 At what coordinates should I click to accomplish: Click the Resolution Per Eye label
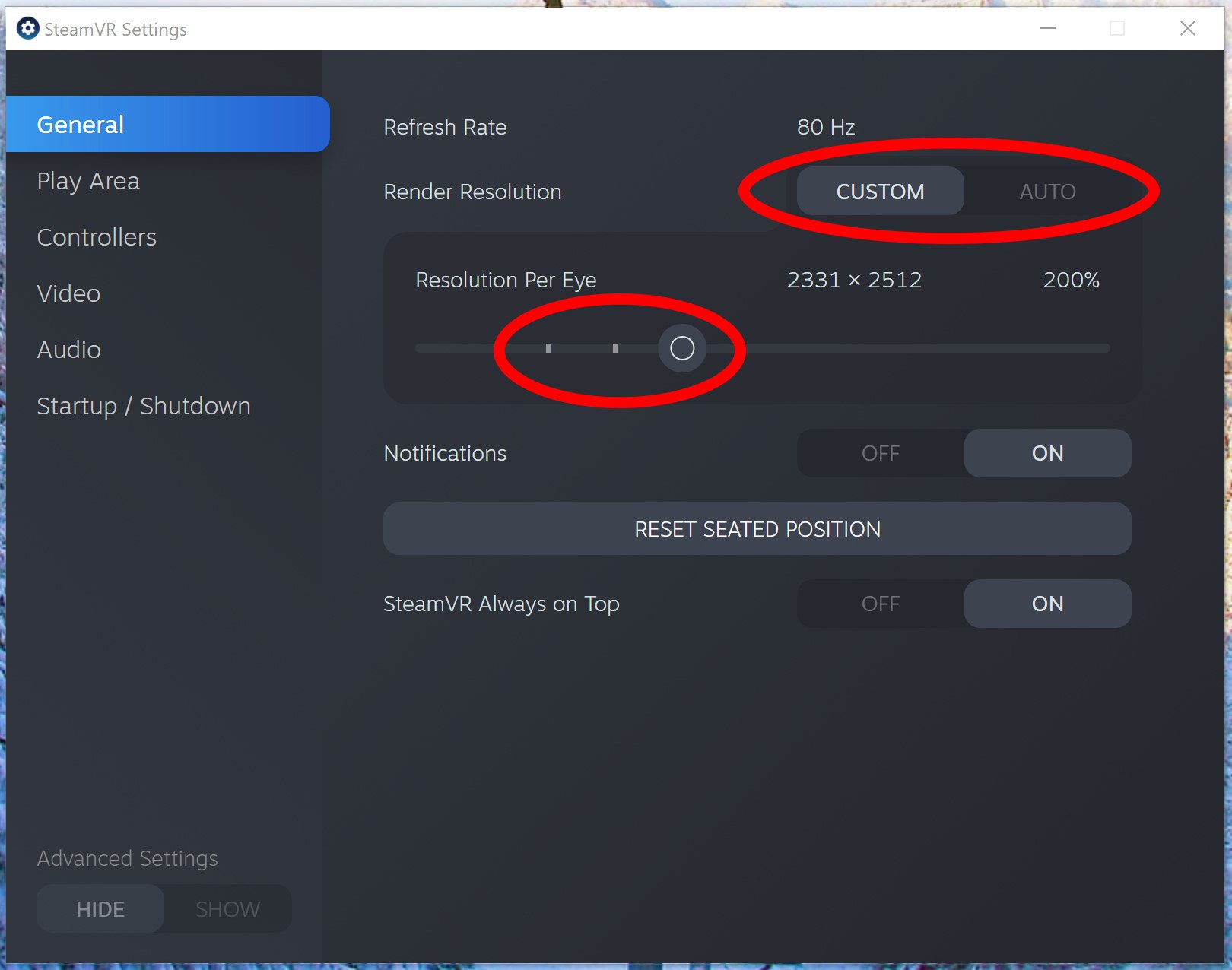click(x=506, y=280)
